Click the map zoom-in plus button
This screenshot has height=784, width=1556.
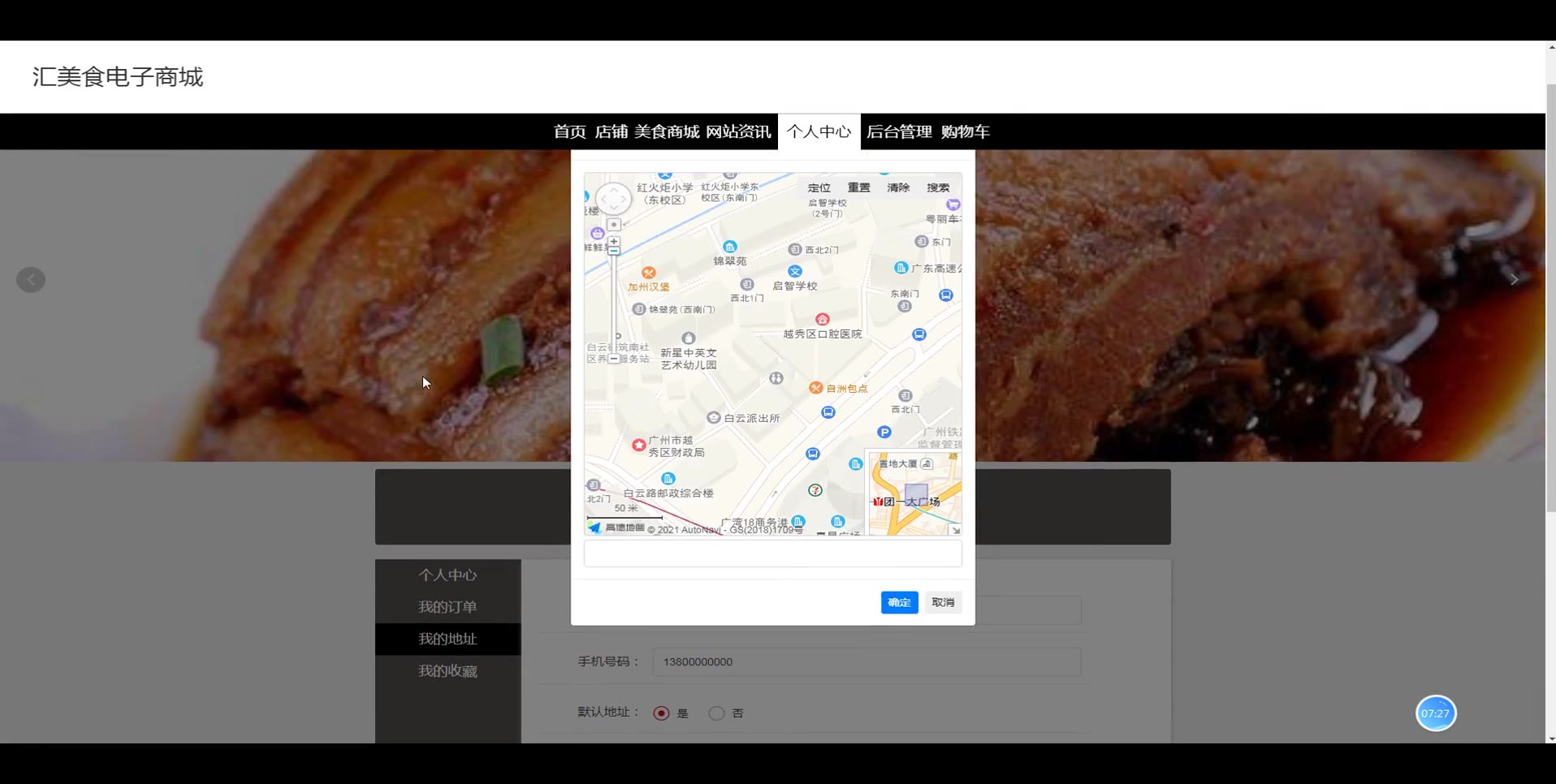(x=614, y=242)
